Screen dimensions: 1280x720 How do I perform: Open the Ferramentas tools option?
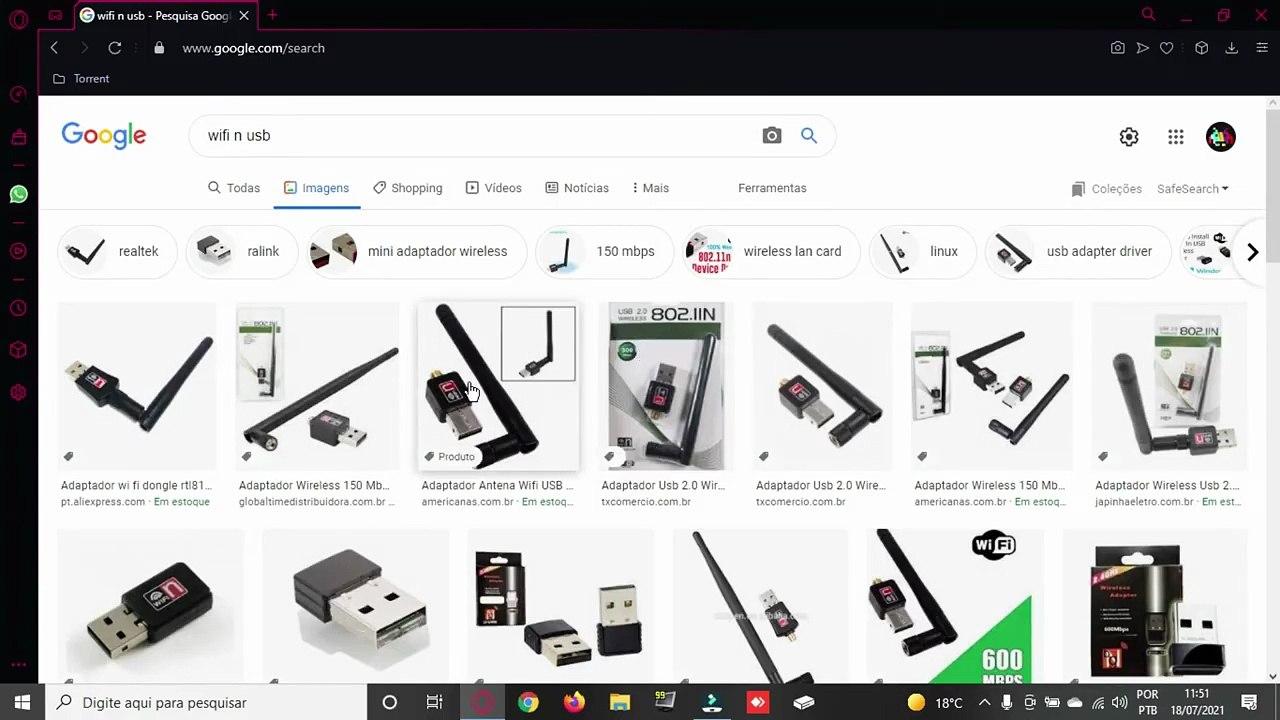[772, 188]
